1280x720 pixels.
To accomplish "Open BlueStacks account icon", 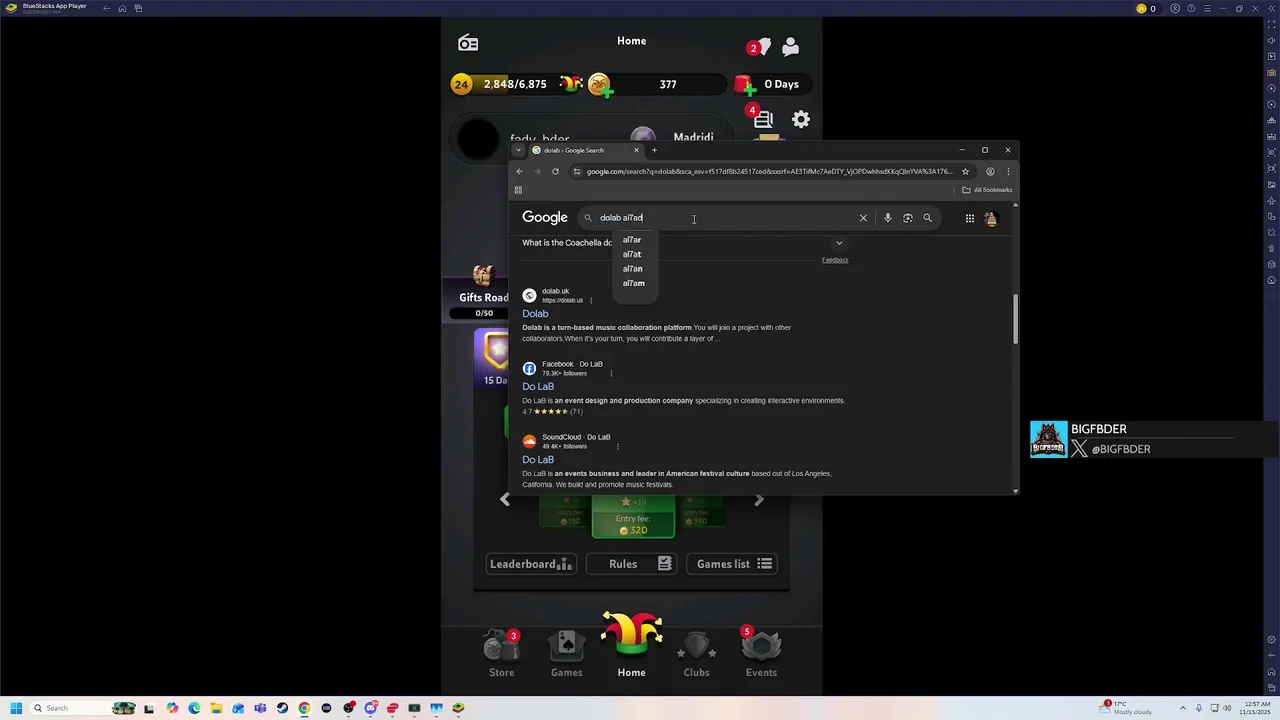I will tap(1176, 8).
